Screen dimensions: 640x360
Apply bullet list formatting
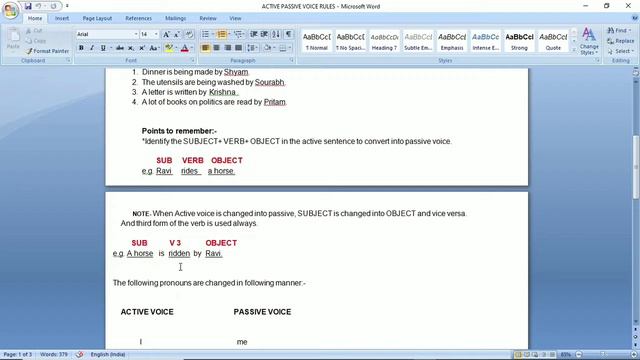point(205,34)
